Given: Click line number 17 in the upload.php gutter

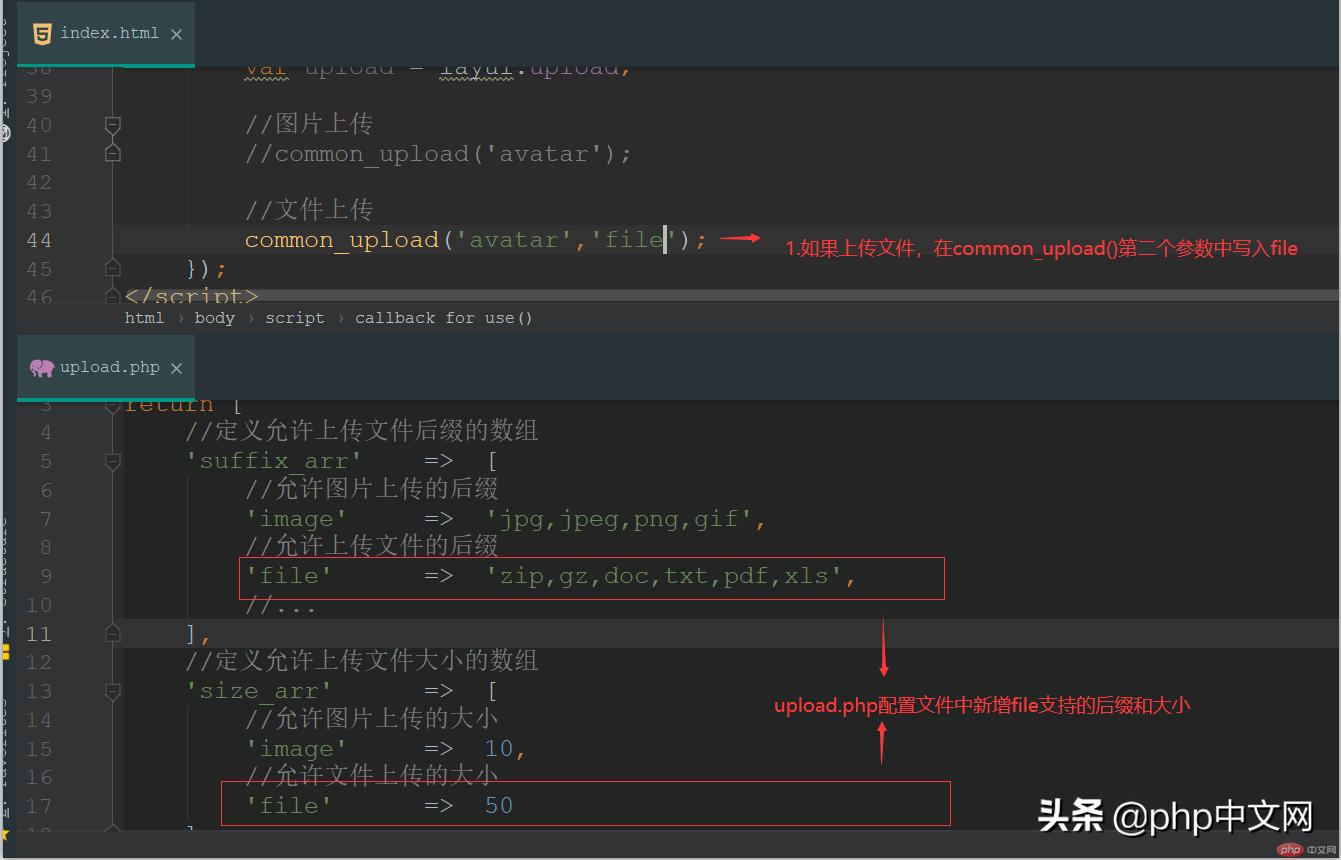Looking at the screenshot, I should [x=38, y=805].
